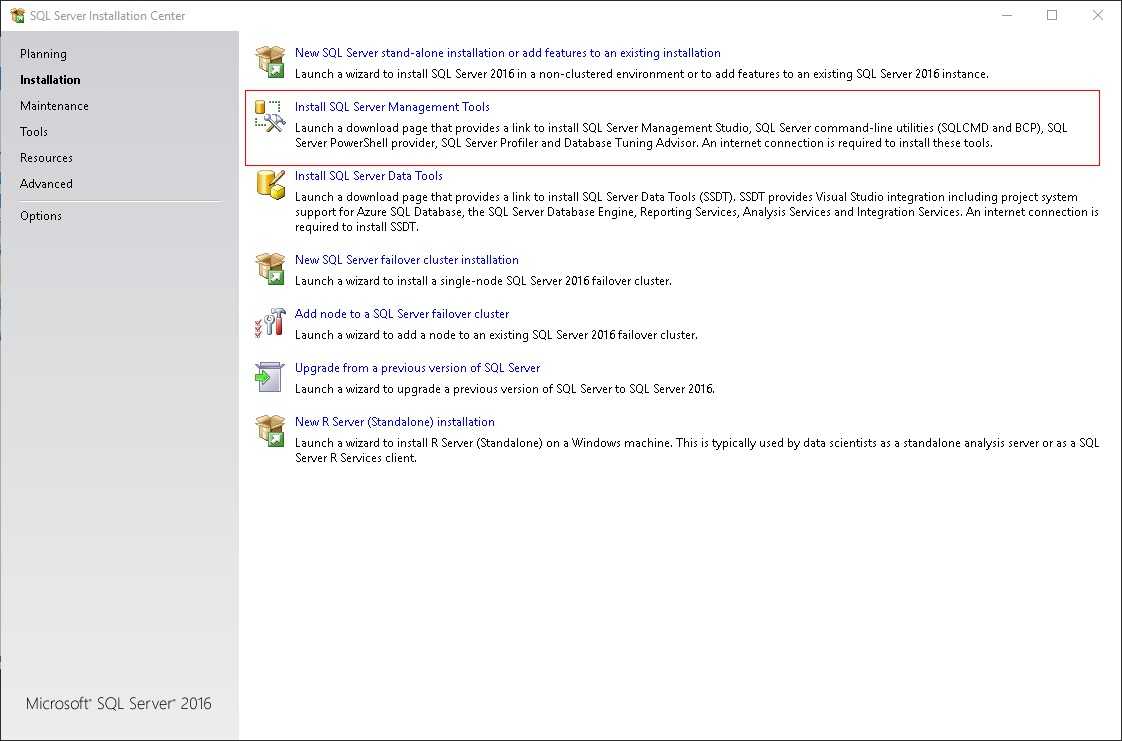Click the SQL Server Installation Center title icon

17,15
